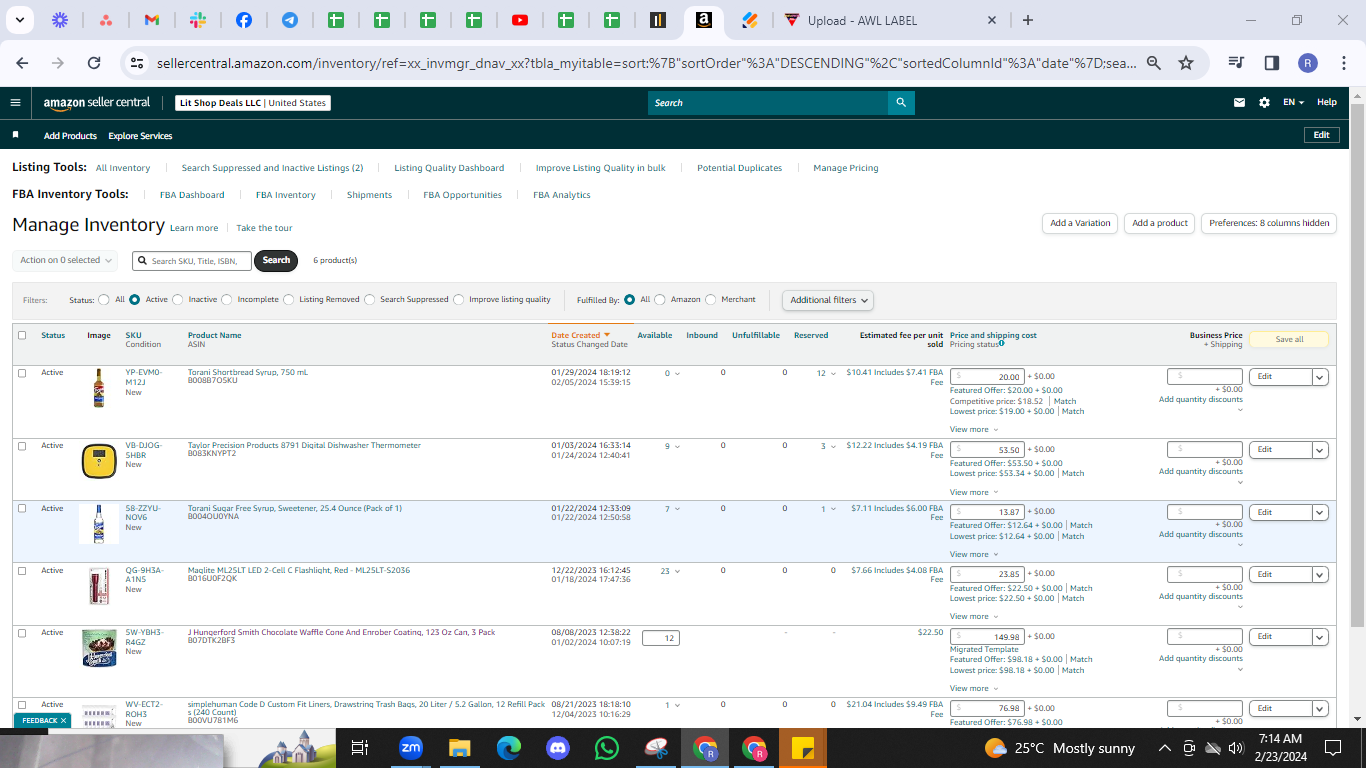Expand View more under Torani Shortbread pricing
Viewport: 1366px width, 768px height.
pos(973,429)
